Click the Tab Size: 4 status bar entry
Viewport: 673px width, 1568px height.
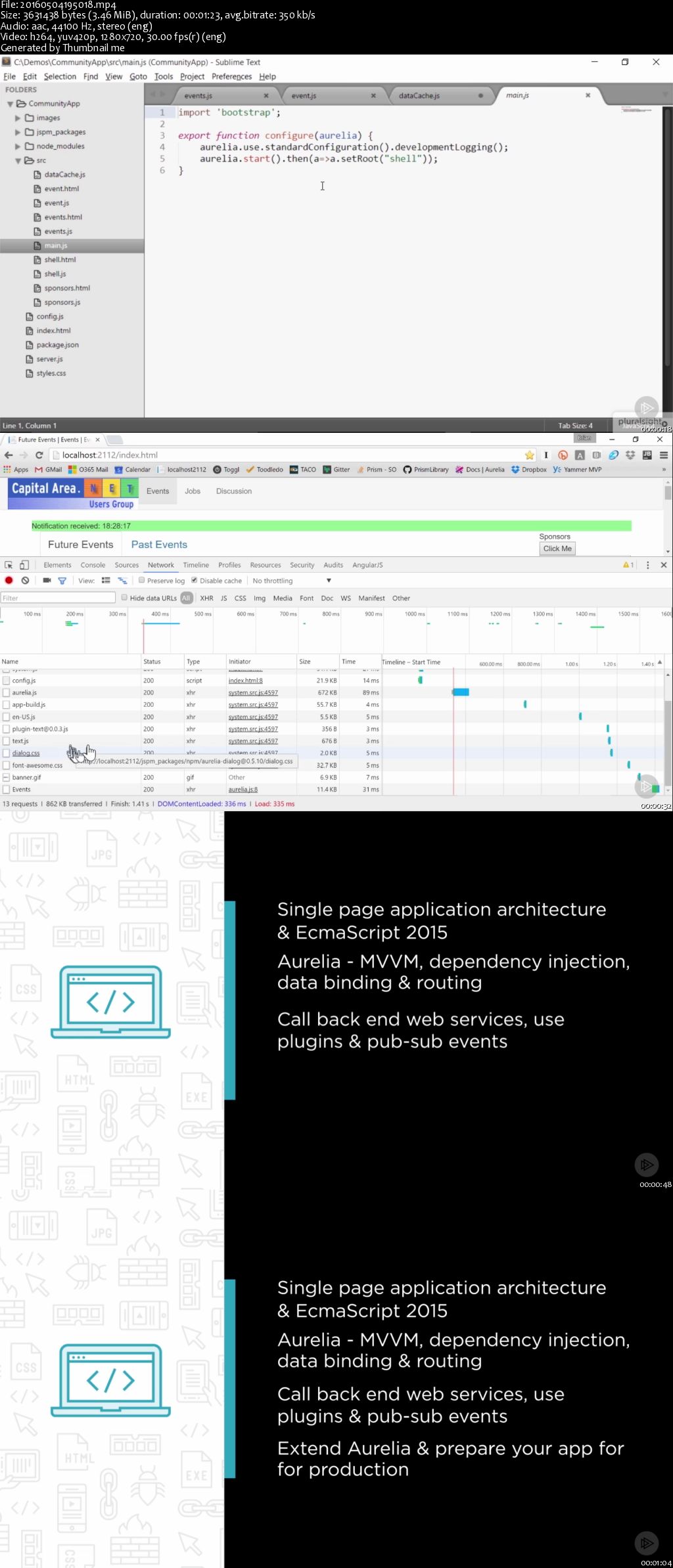575,426
